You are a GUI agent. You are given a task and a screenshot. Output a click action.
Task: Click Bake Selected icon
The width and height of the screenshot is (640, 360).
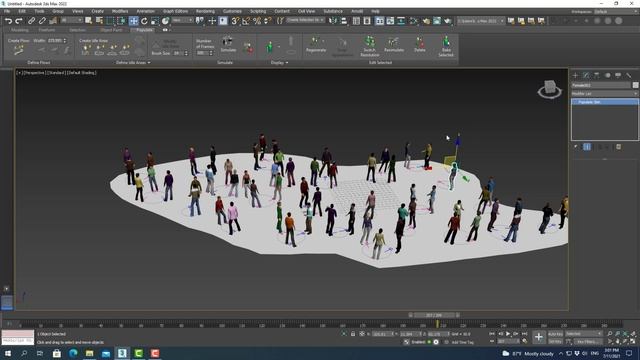pyautogui.click(x=446, y=46)
